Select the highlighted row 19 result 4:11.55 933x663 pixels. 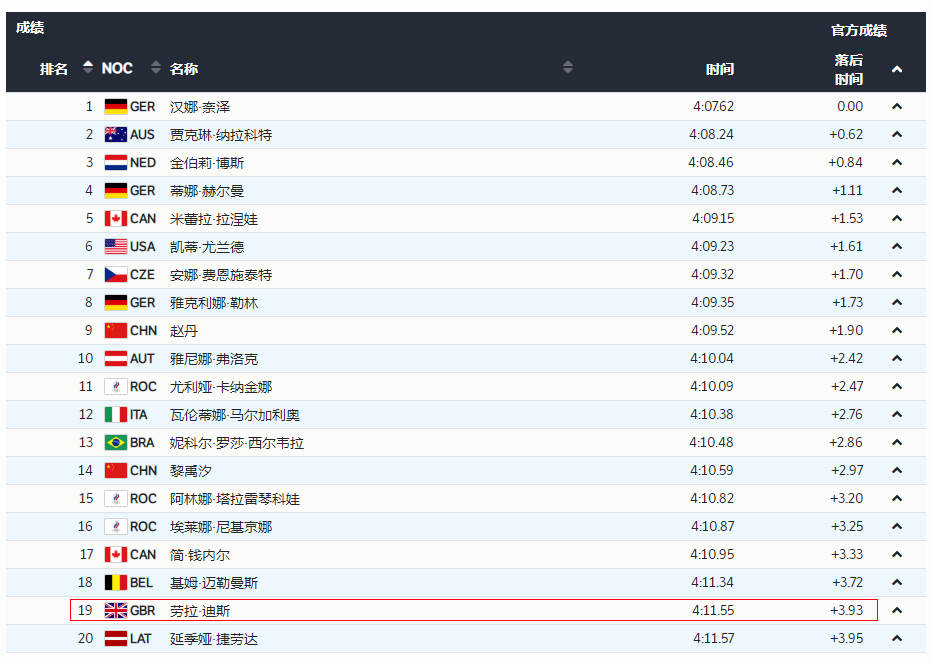click(712, 611)
